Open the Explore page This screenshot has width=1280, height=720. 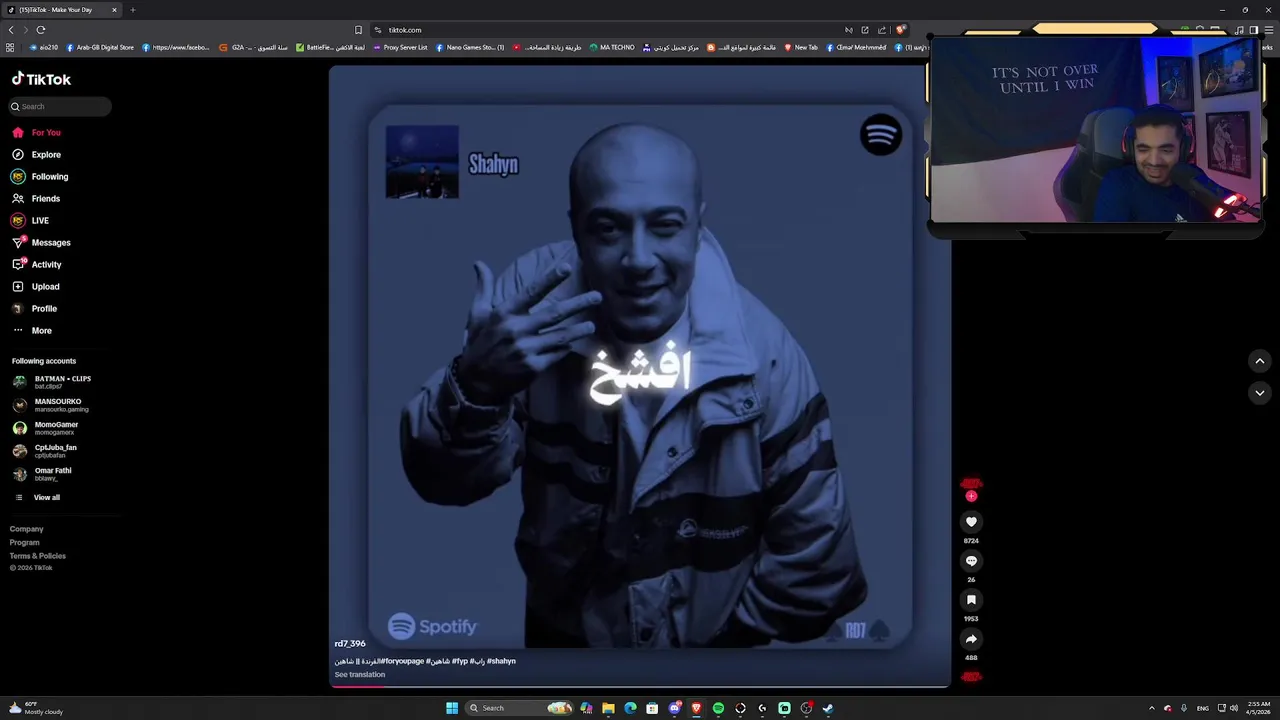pos(36,155)
